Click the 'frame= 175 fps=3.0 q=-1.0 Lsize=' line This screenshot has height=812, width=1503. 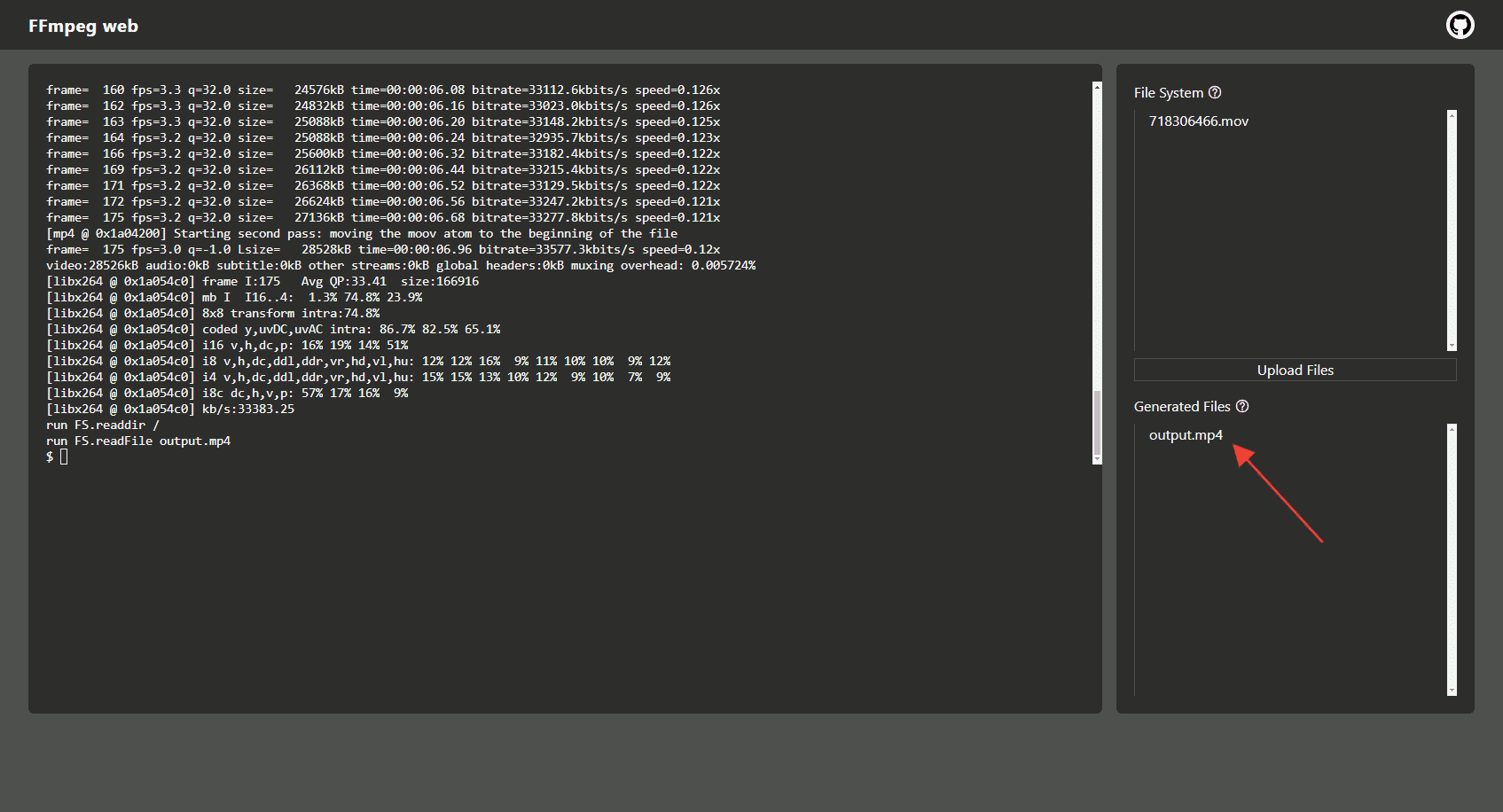point(383,249)
